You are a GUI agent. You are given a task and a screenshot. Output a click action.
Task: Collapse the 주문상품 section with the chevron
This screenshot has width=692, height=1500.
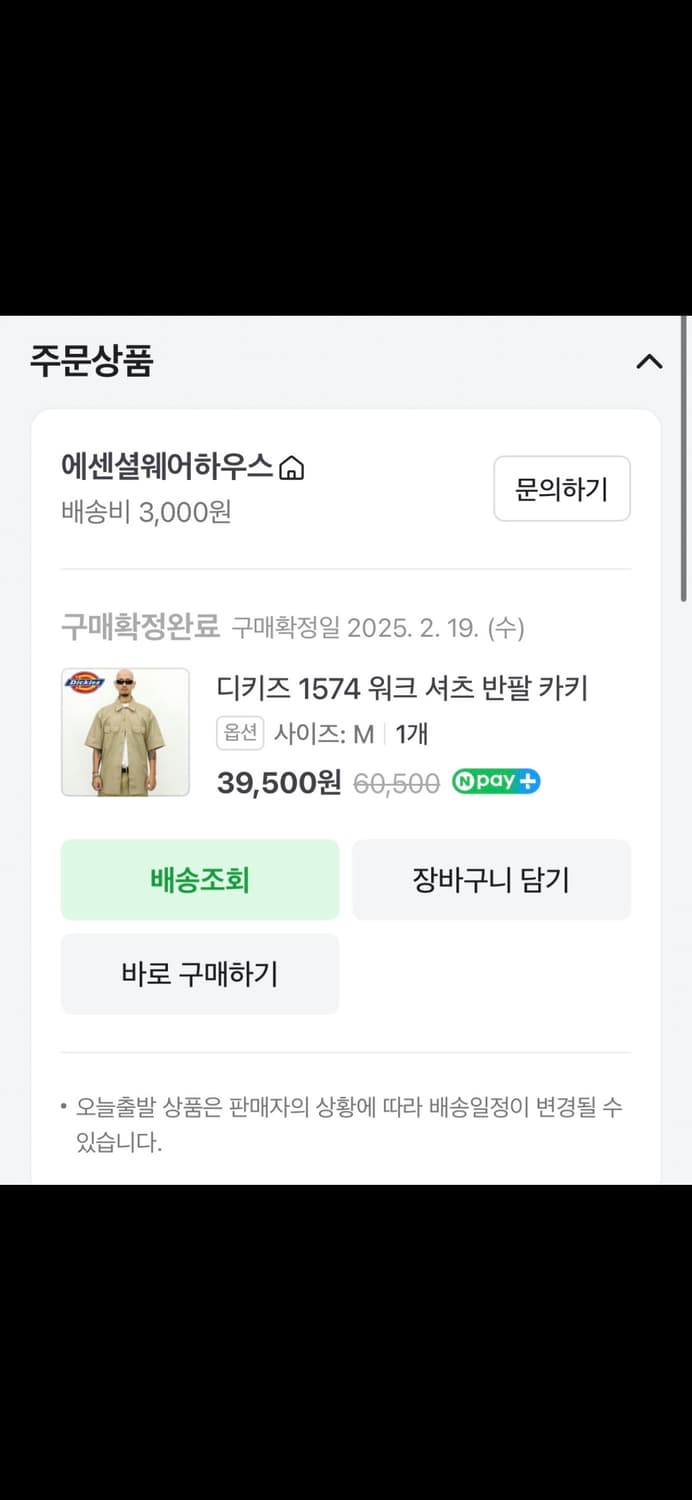(x=650, y=363)
